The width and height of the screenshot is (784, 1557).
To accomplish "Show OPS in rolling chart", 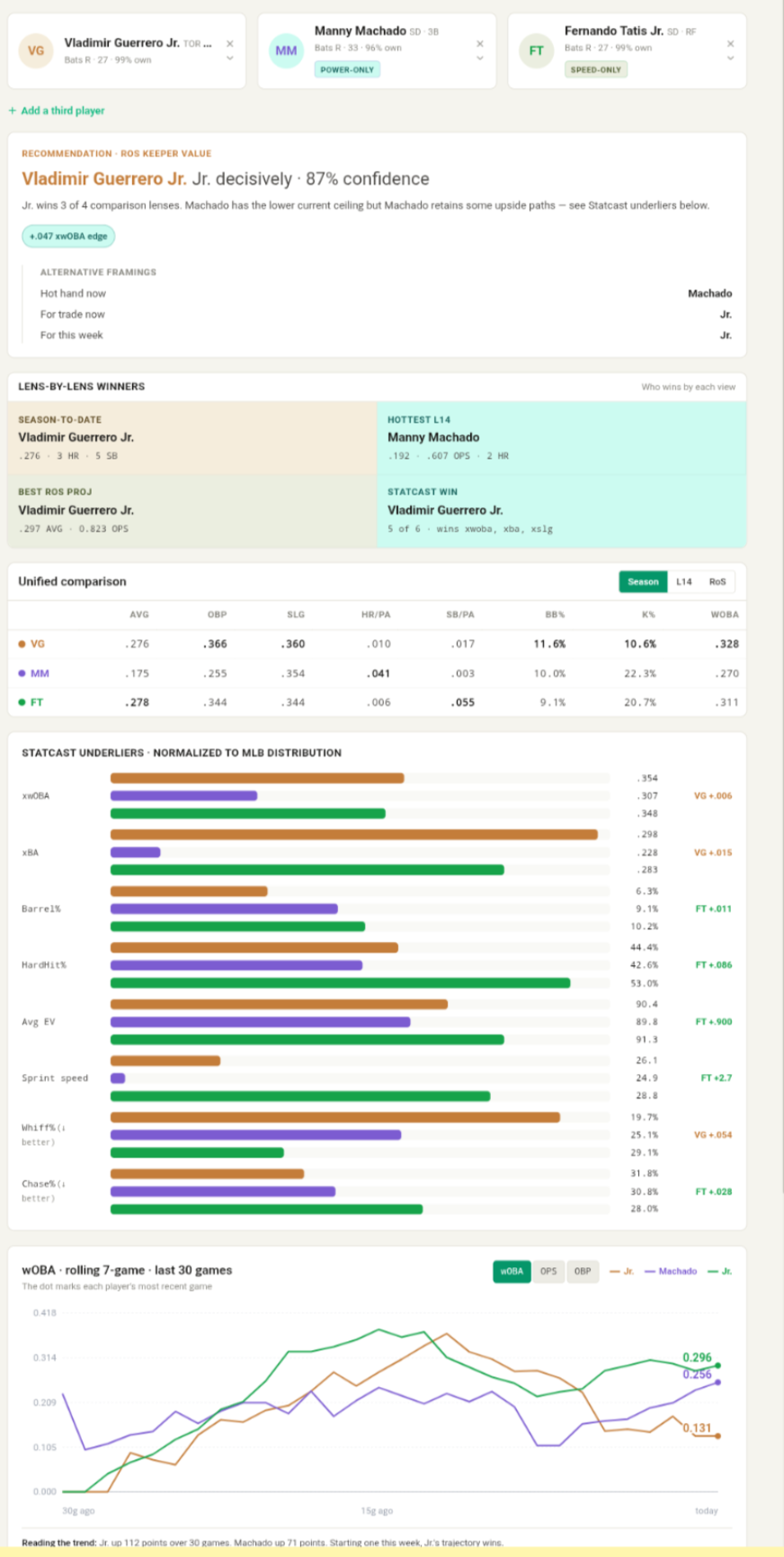I will (548, 1272).
